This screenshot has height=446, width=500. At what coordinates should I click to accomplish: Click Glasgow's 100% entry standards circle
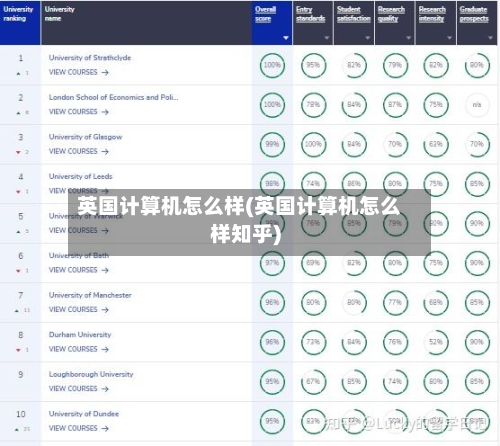313,144
